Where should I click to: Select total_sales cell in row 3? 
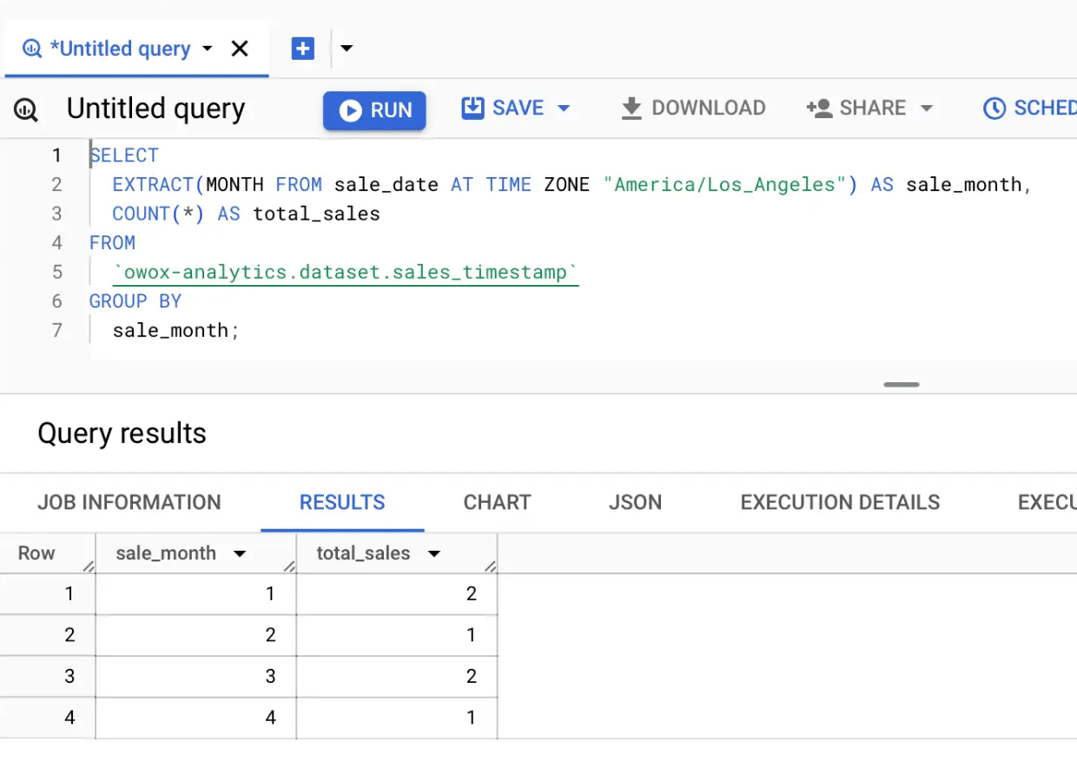click(x=397, y=677)
